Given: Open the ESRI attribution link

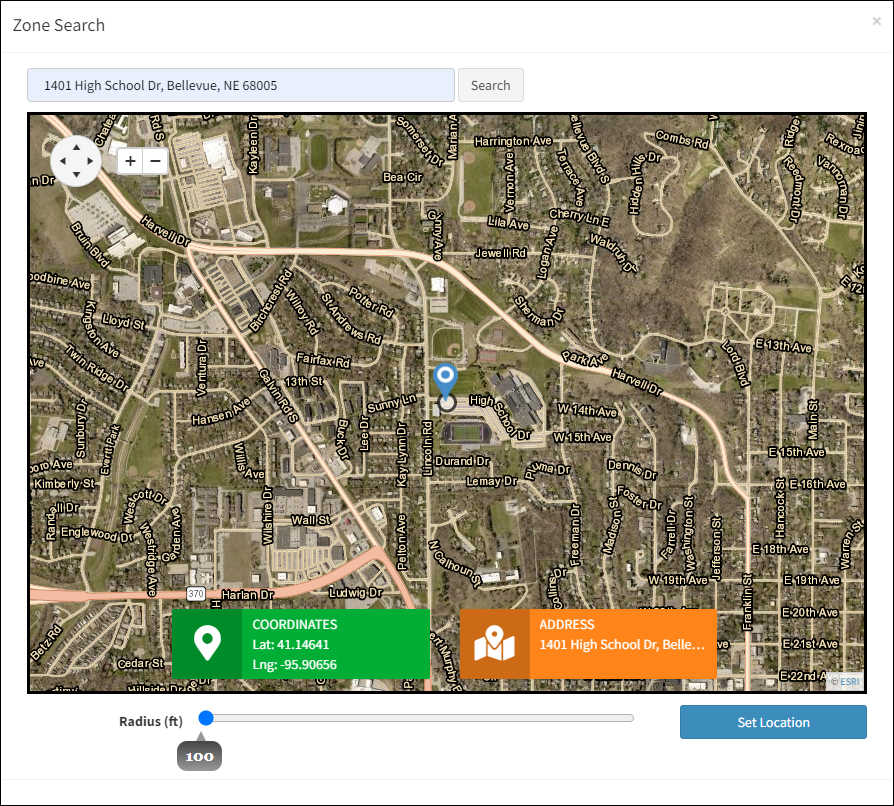Looking at the screenshot, I should [849, 681].
